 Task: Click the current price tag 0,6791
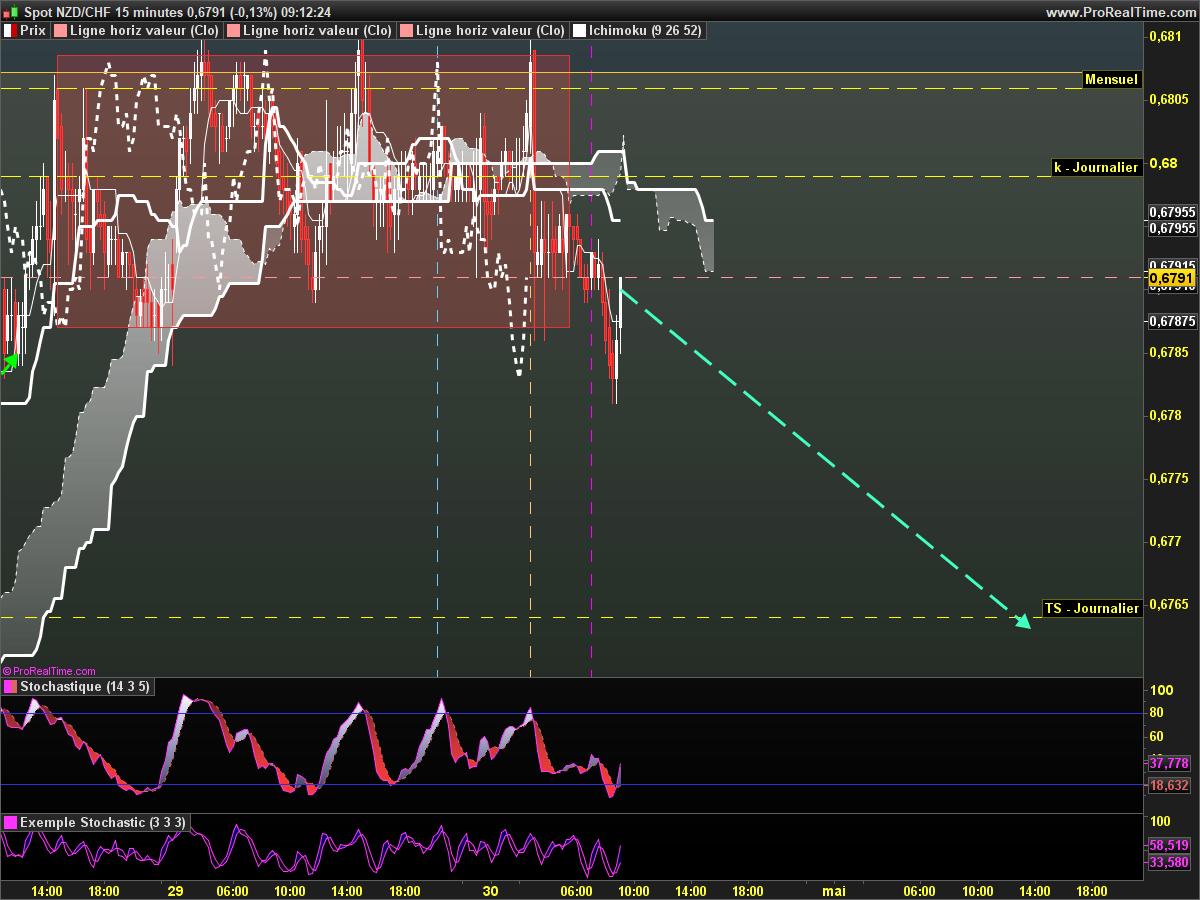(x=1171, y=277)
